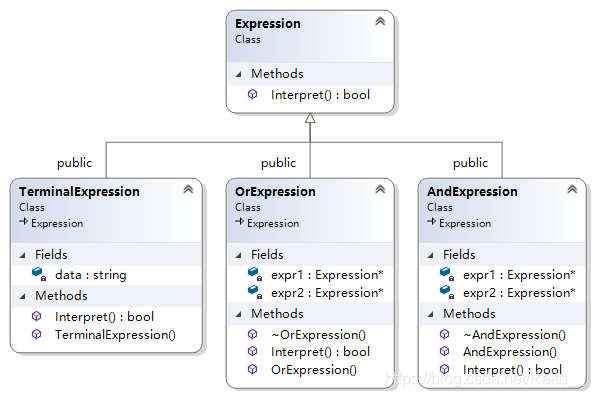Click method icon beside TerminalExpression() constructor
The width and height of the screenshot is (595, 397).
[36, 334]
